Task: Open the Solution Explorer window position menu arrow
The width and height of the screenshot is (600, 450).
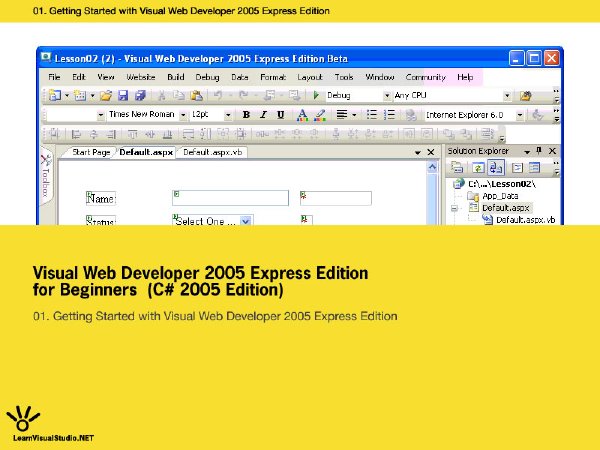Action: (527, 152)
